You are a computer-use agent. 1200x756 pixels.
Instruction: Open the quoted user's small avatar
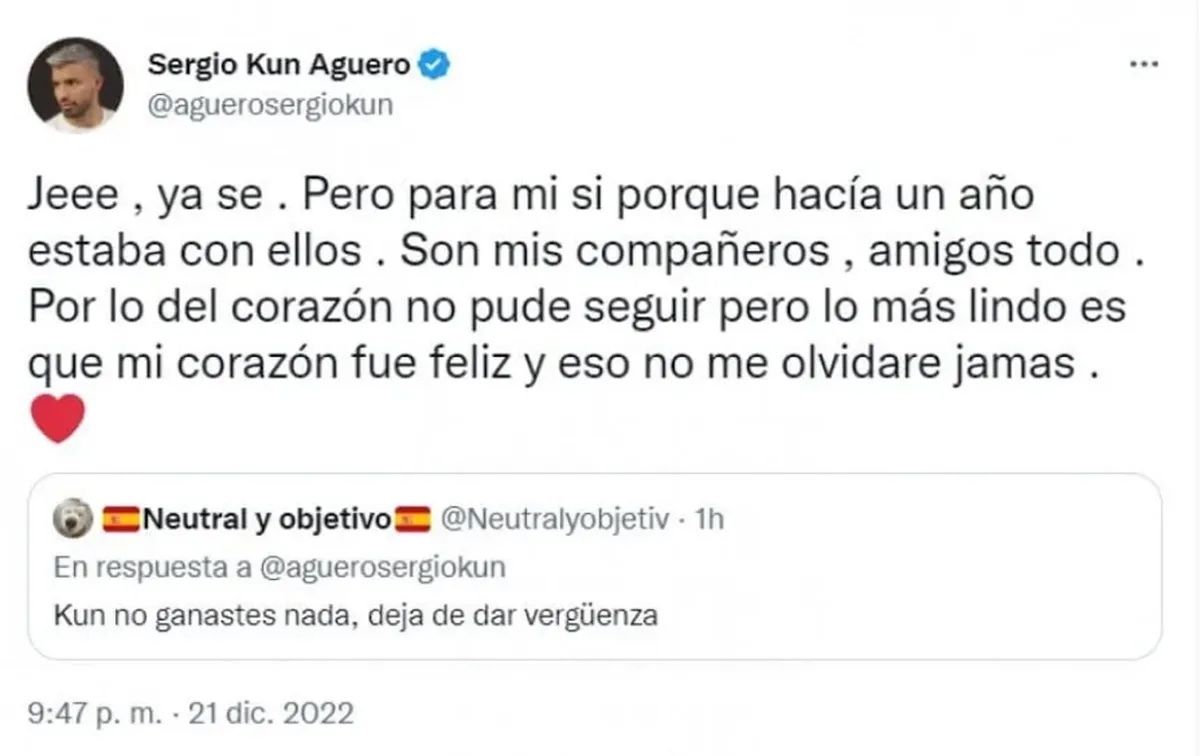click(x=76, y=519)
